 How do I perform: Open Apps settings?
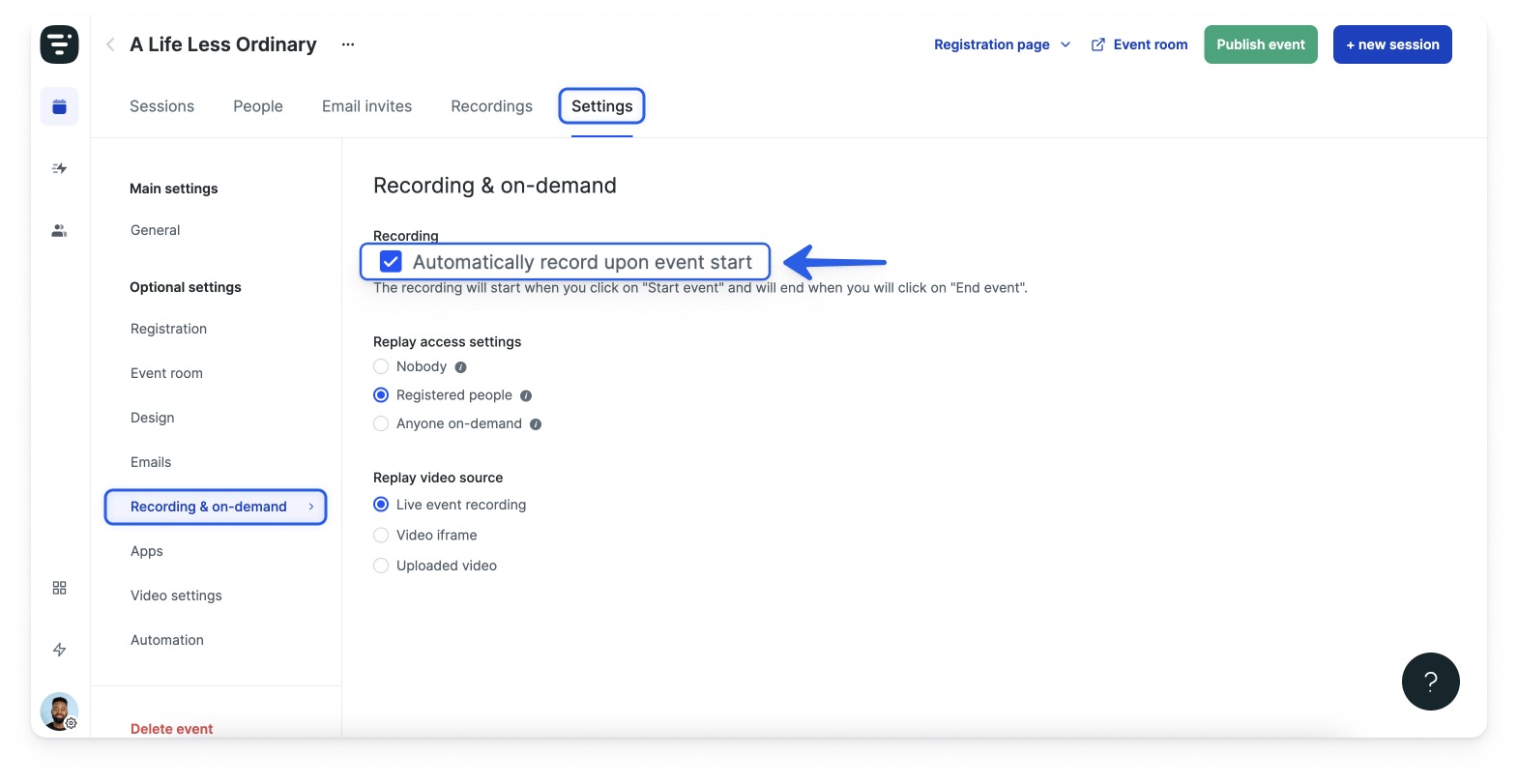[147, 551]
